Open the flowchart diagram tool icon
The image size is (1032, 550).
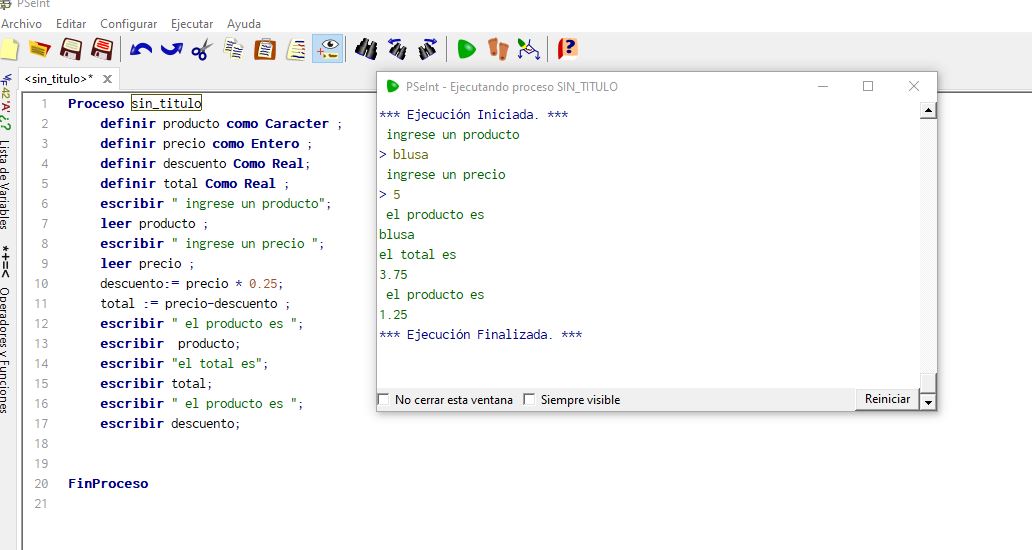528,48
